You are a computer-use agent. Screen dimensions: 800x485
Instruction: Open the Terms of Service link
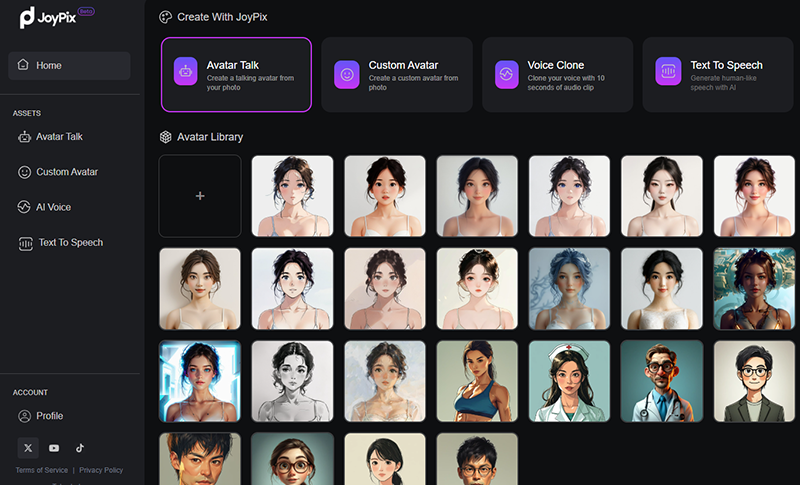point(41,470)
